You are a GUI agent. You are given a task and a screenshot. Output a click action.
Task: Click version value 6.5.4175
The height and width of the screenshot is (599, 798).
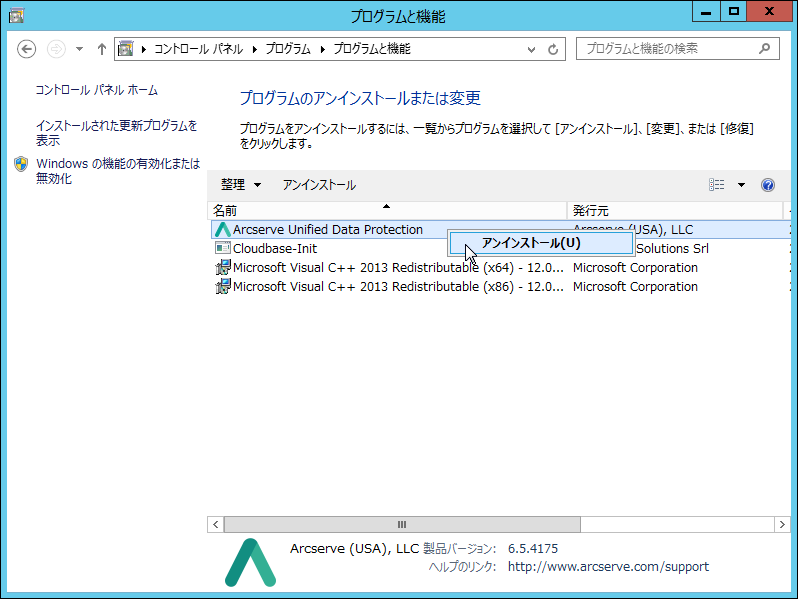pyautogui.click(x=533, y=549)
